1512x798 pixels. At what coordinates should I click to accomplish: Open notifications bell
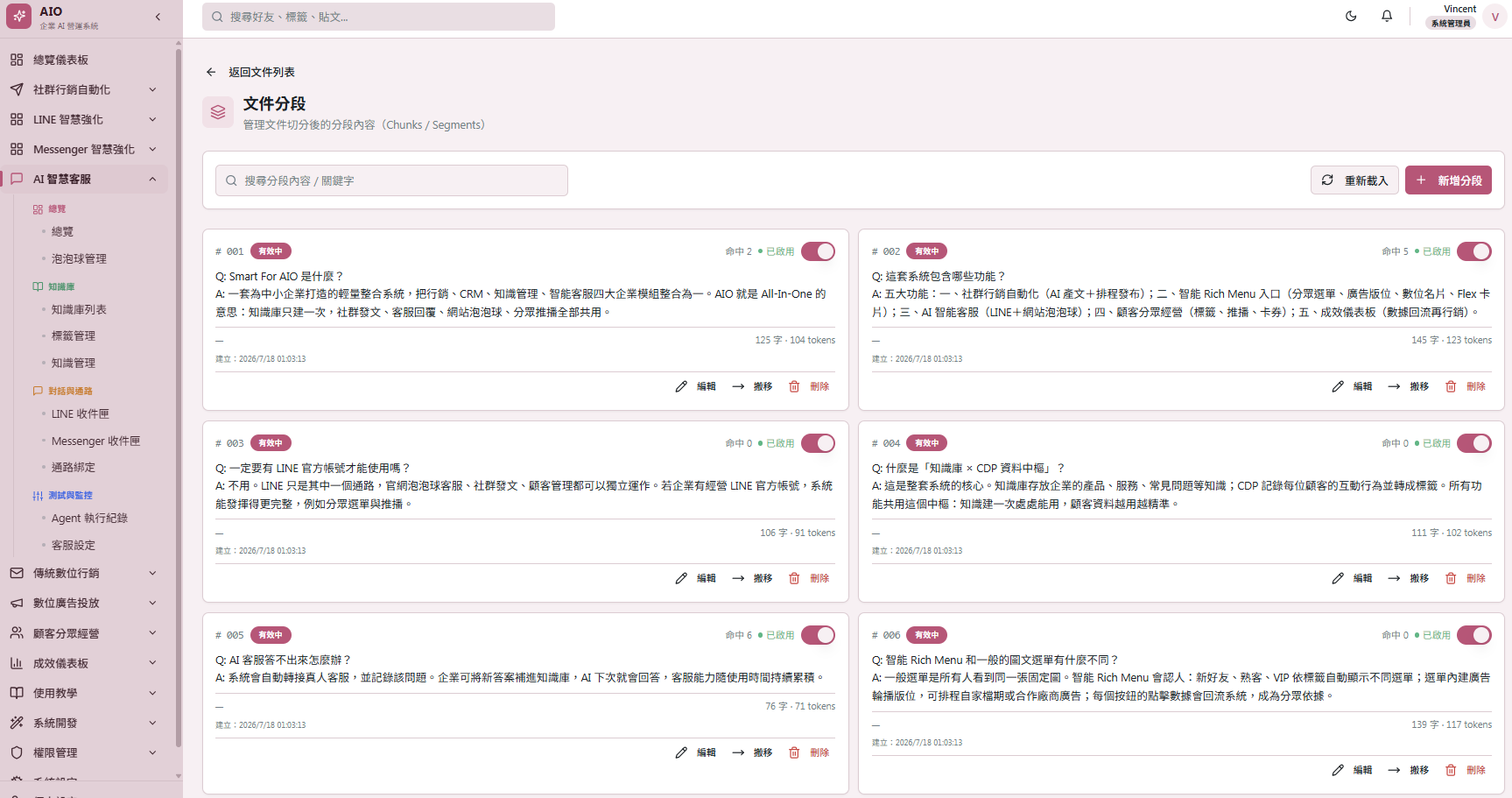tap(1387, 16)
